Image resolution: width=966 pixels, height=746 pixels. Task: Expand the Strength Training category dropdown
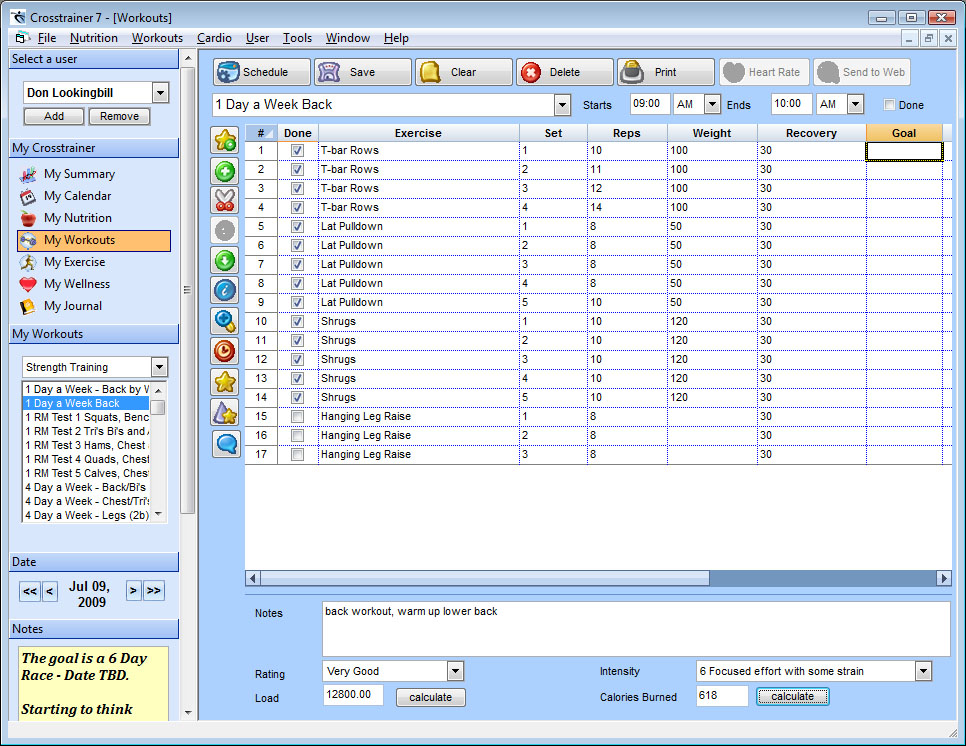click(x=159, y=367)
